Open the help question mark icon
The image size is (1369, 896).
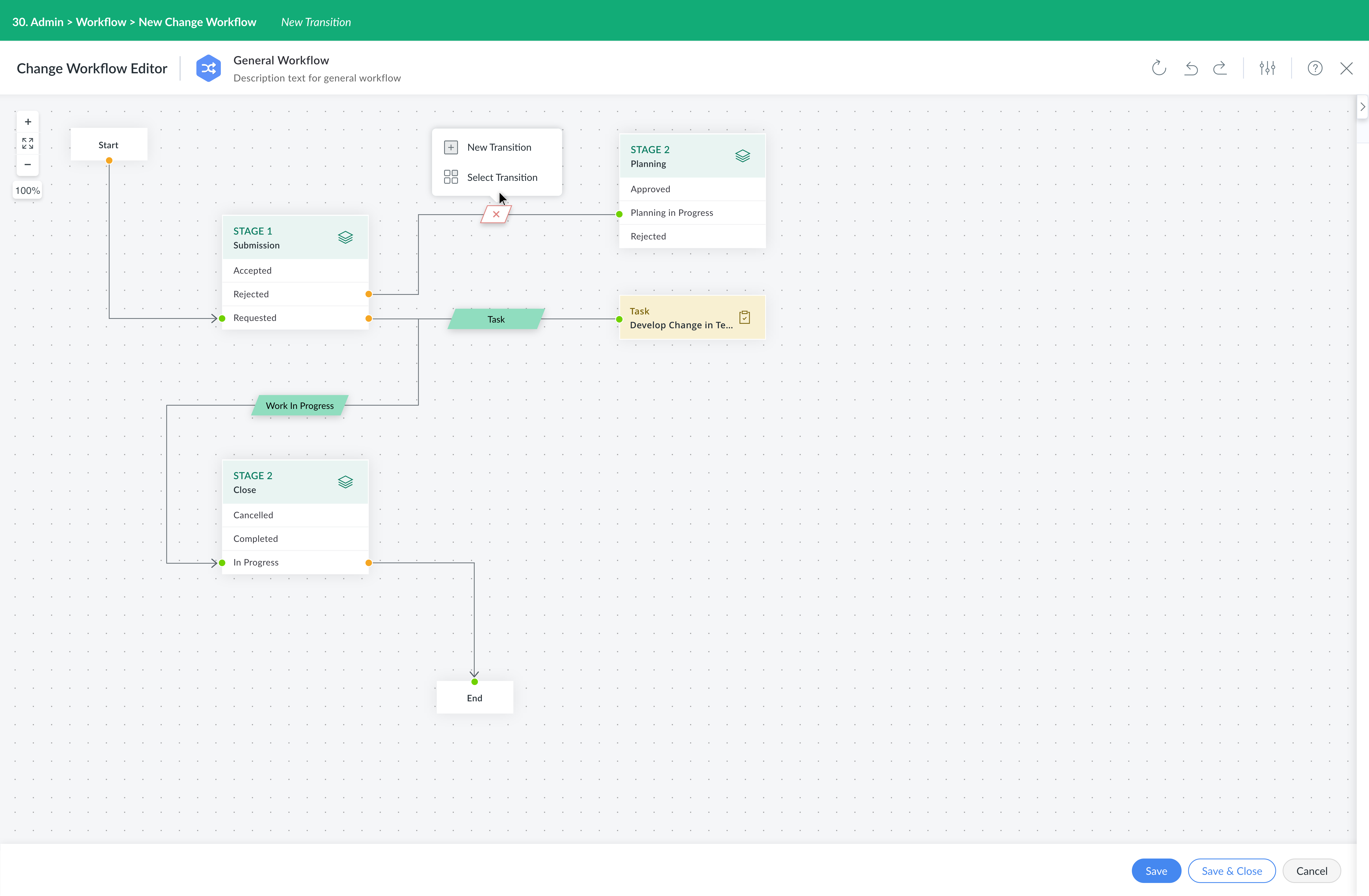click(1315, 68)
